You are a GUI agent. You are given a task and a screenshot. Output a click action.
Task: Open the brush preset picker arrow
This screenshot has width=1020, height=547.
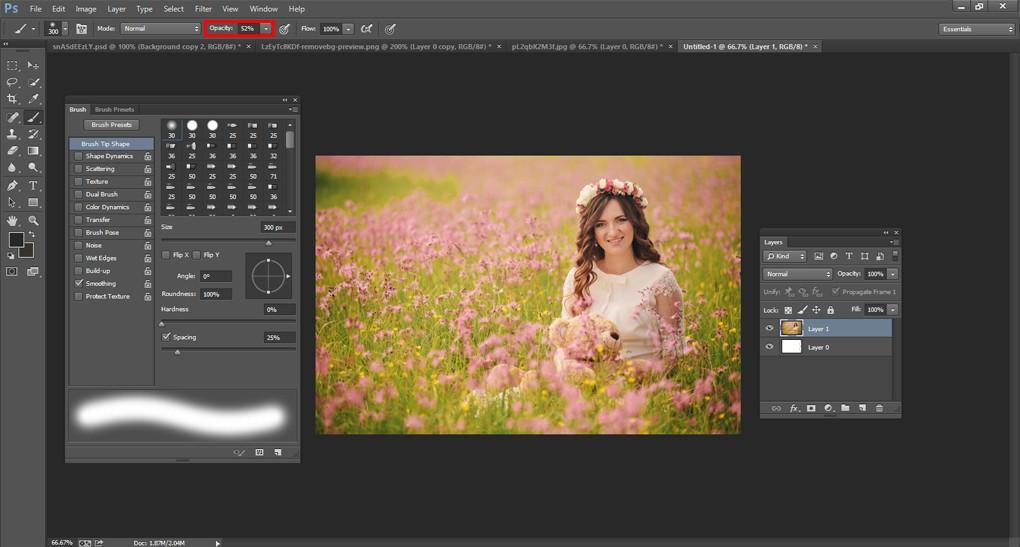(65, 29)
